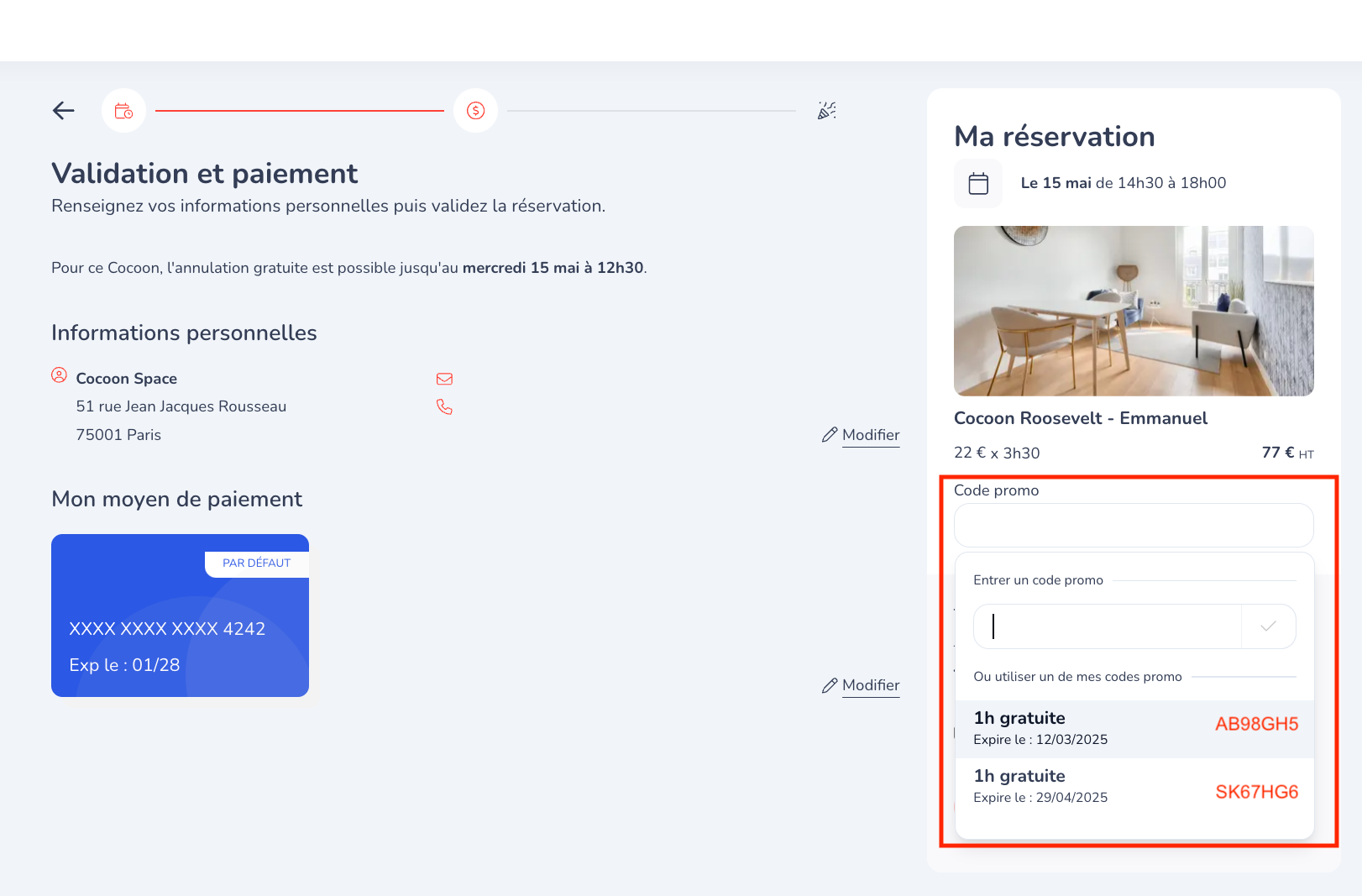Image resolution: width=1362 pixels, height=896 pixels.
Task: Click the 22 € x 3h30 rate text
Action: (997, 453)
